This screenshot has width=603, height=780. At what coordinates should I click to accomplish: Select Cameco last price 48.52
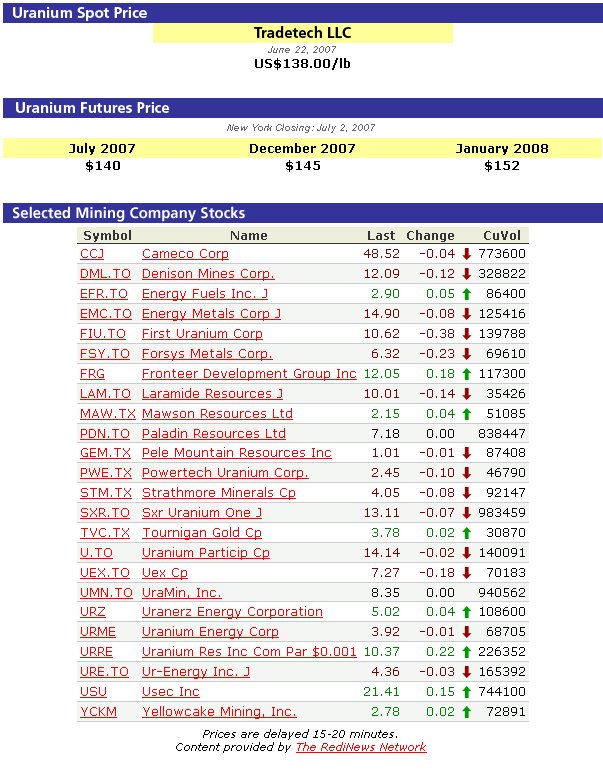382,254
